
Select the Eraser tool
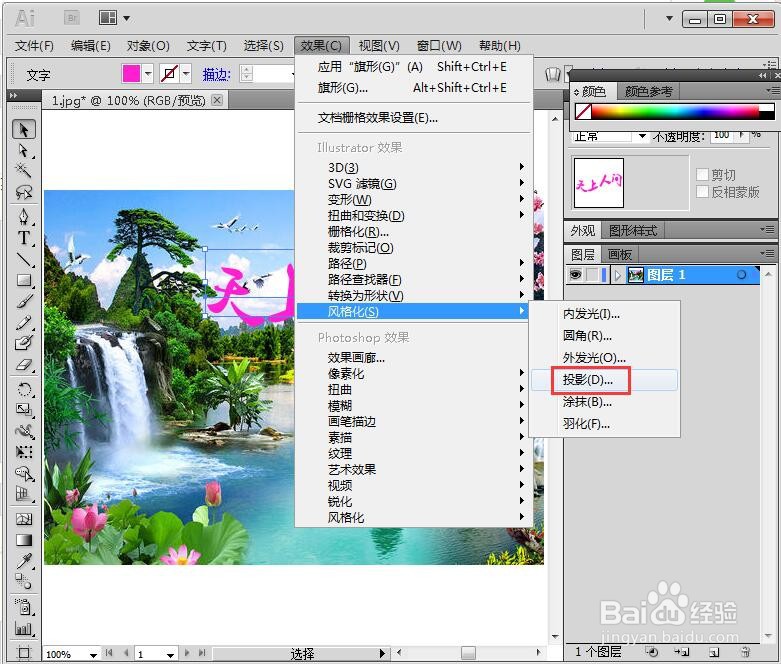coord(23,365)
